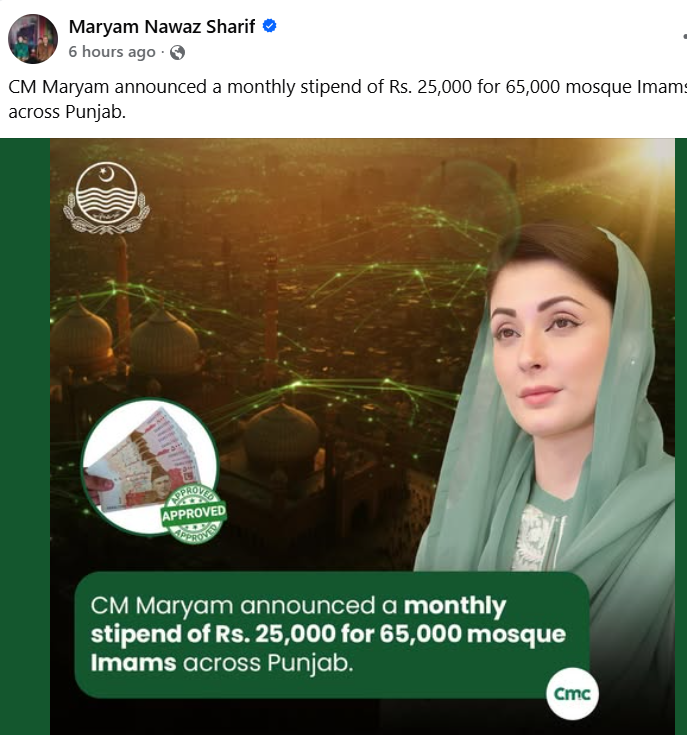Click the blue verified badge
This screenshot has width=687, height=735.
point(269,27)
